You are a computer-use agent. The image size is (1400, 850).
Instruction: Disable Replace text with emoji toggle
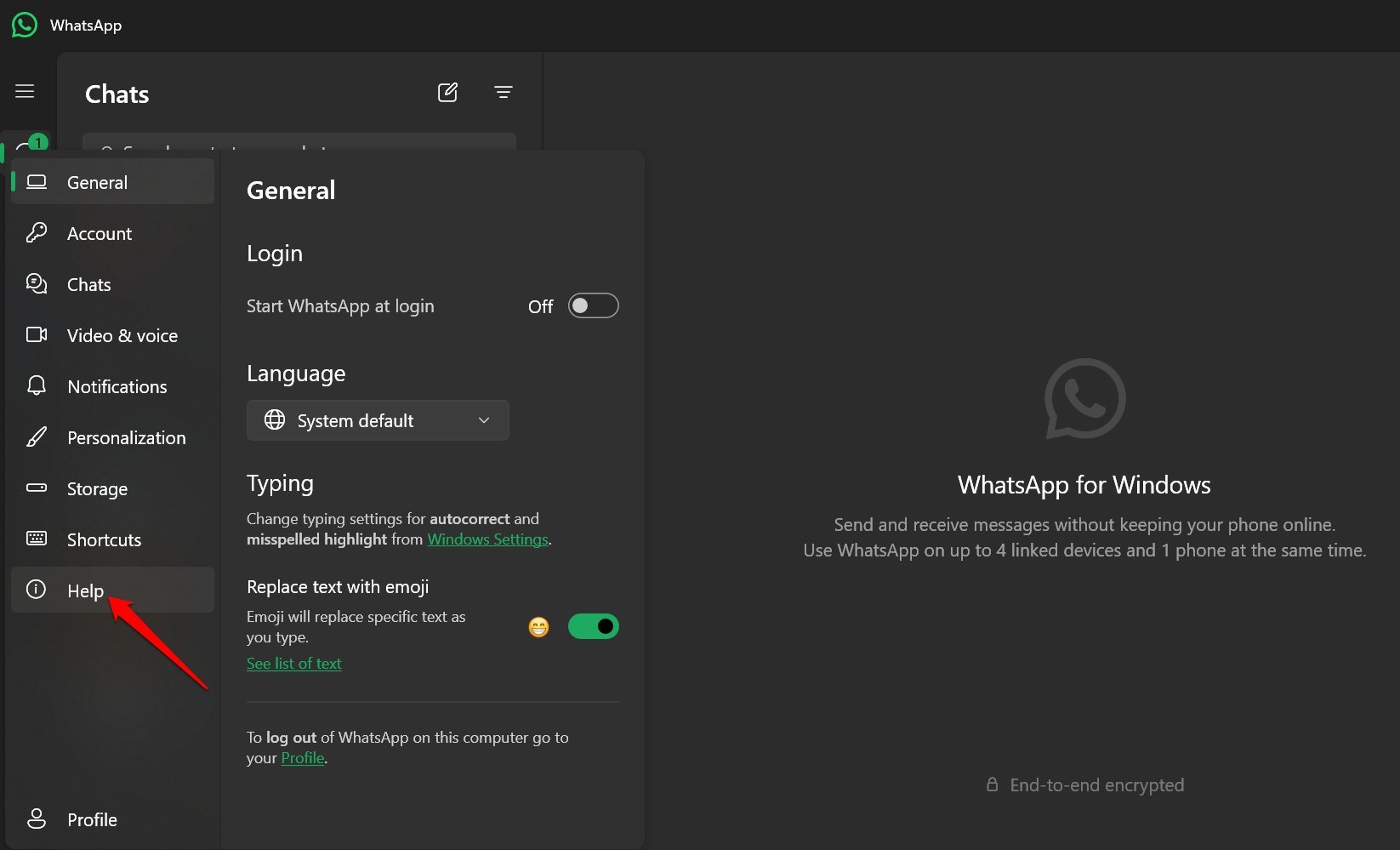pyautogui.click(x=593, y=626)
